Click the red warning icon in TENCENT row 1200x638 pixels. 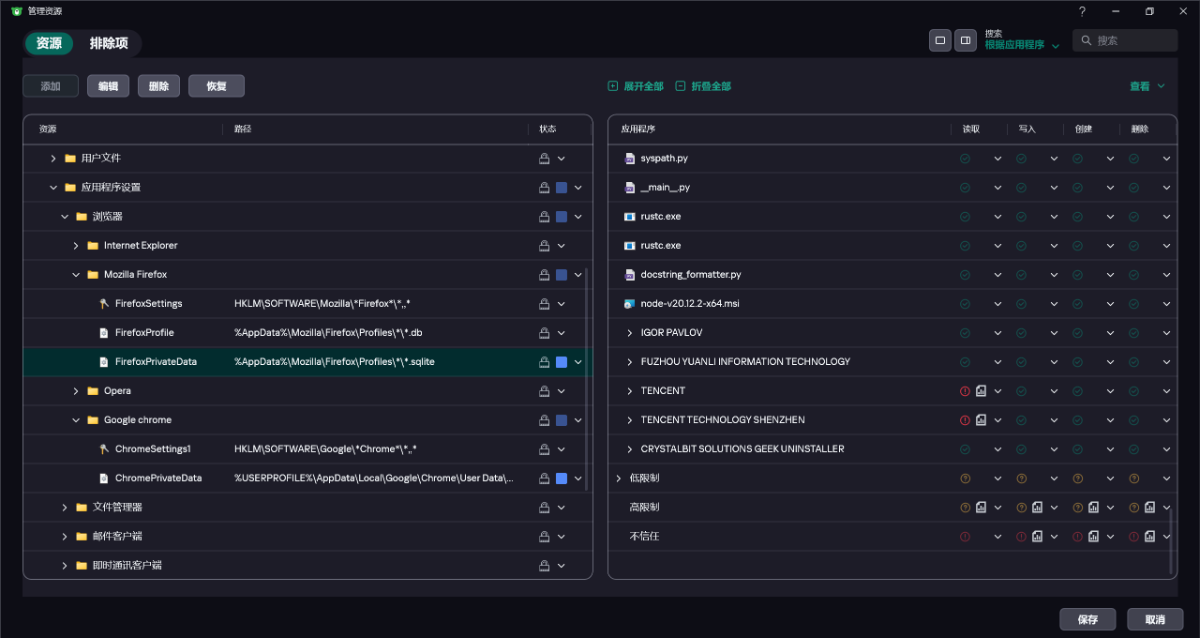pos(965,391)
